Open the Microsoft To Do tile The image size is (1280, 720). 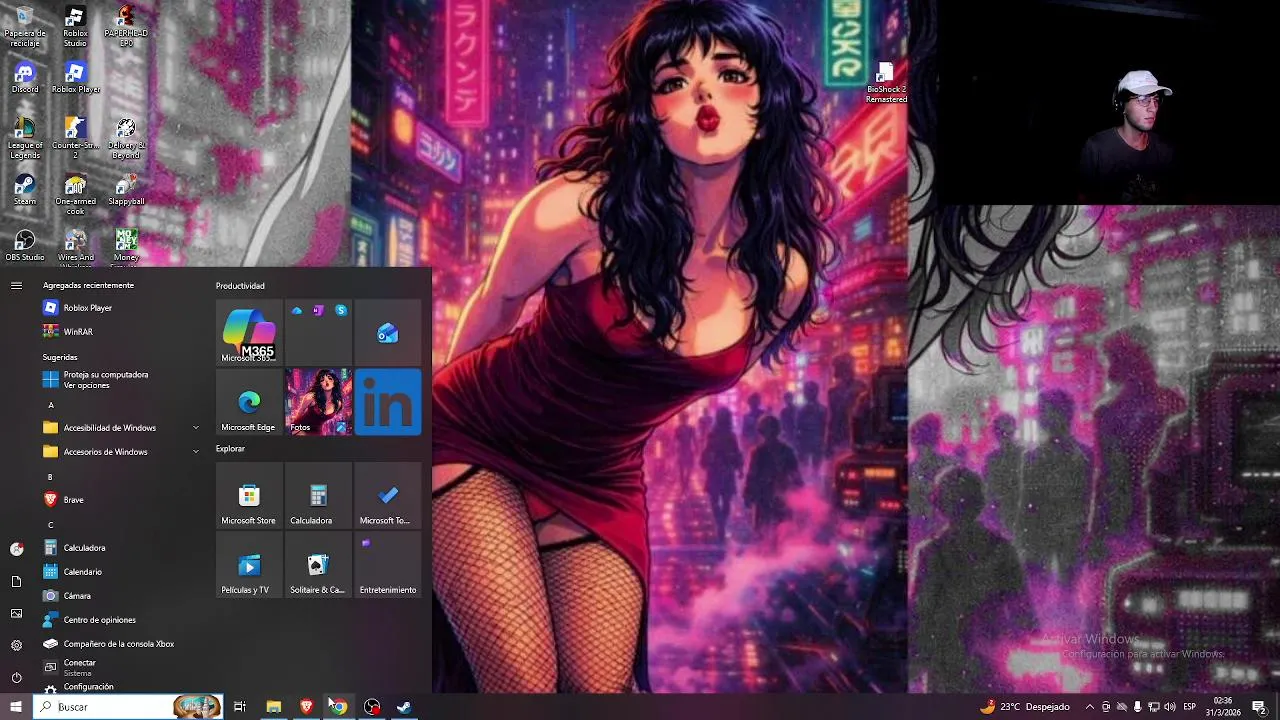(388, 495)
